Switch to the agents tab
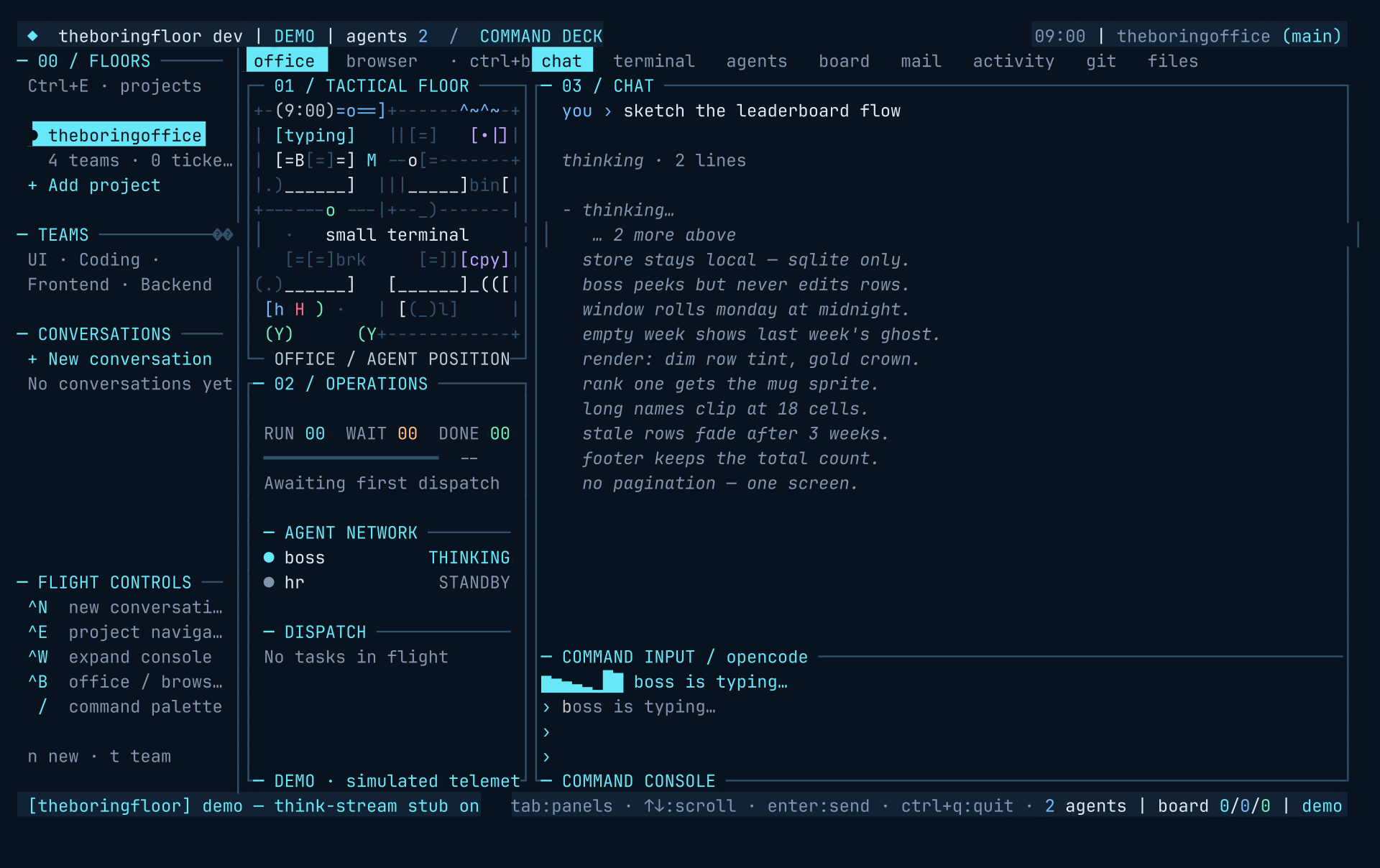The image size is (1380, 868). point(757,61)
